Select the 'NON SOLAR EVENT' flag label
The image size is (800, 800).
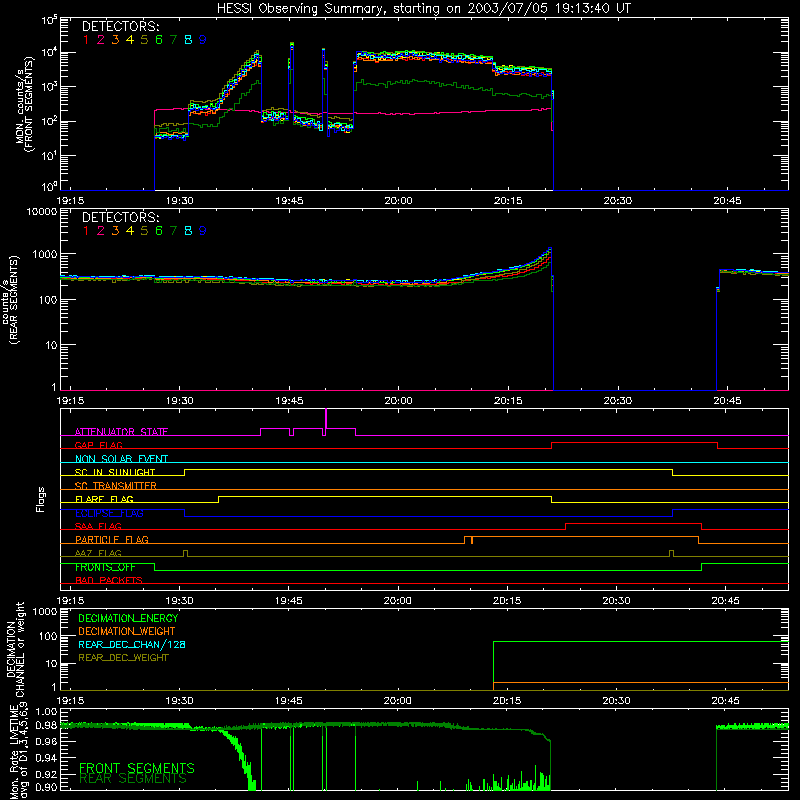pyautogui.click(x=121, y=459)
